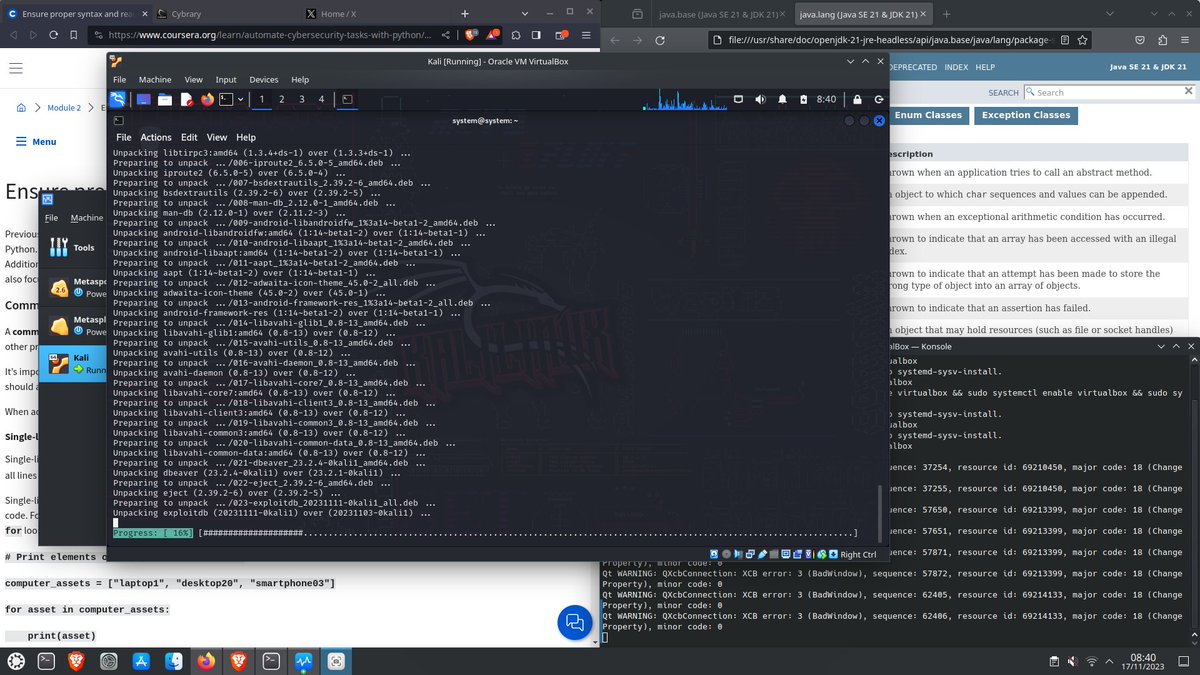Click HELP link in Java docs header
The image size is (1200, 675).
985,67
